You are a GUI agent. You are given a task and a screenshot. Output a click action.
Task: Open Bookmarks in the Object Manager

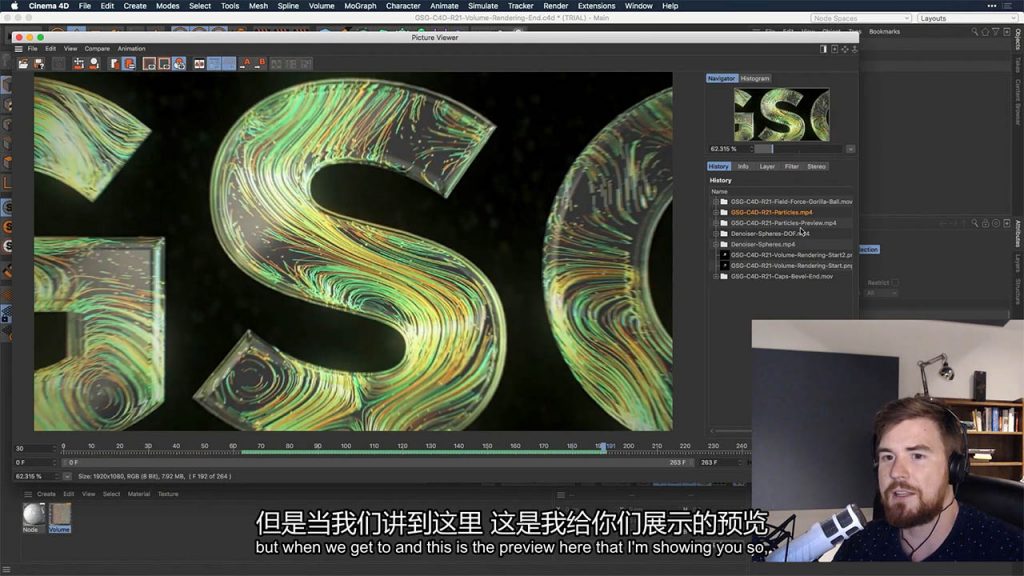884,31
